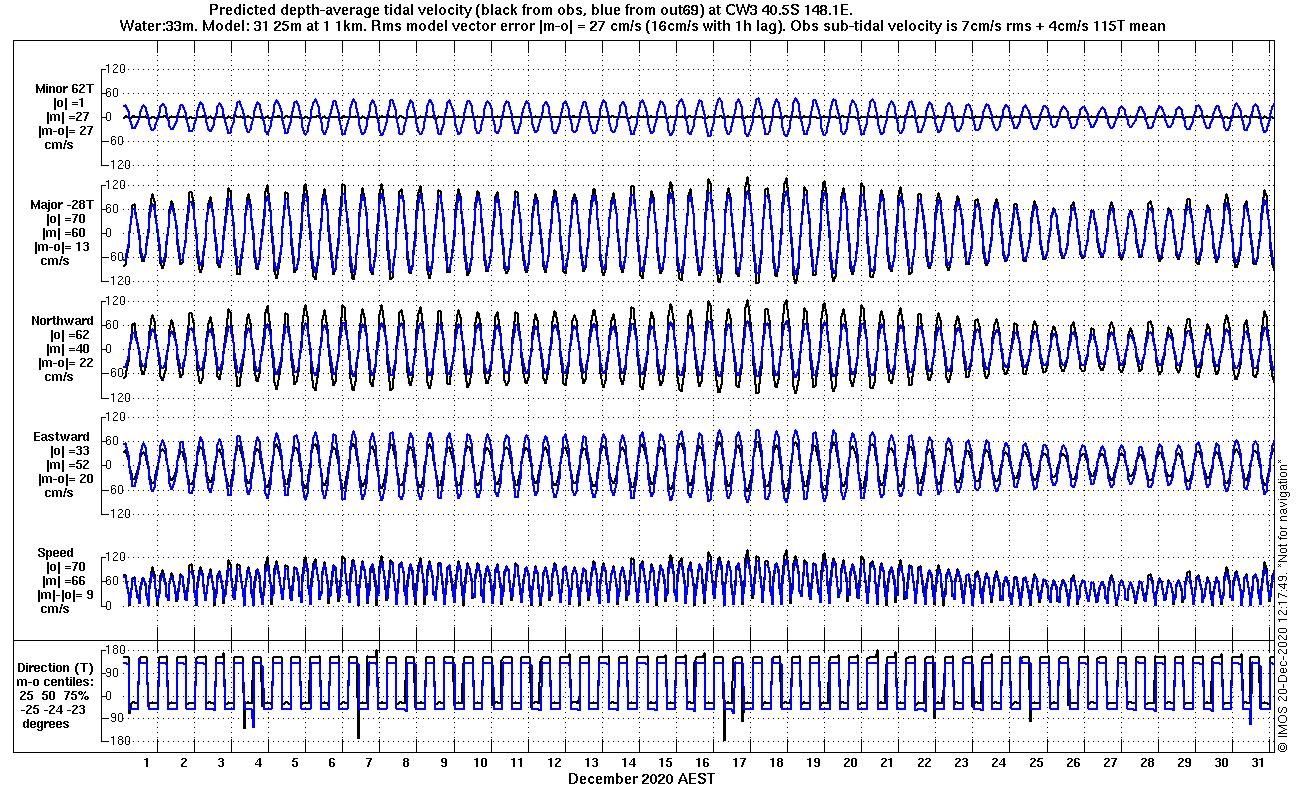Click the '|m|-|o|= 9' value under Speed
1300x800 pixels.
pos(63,595)
